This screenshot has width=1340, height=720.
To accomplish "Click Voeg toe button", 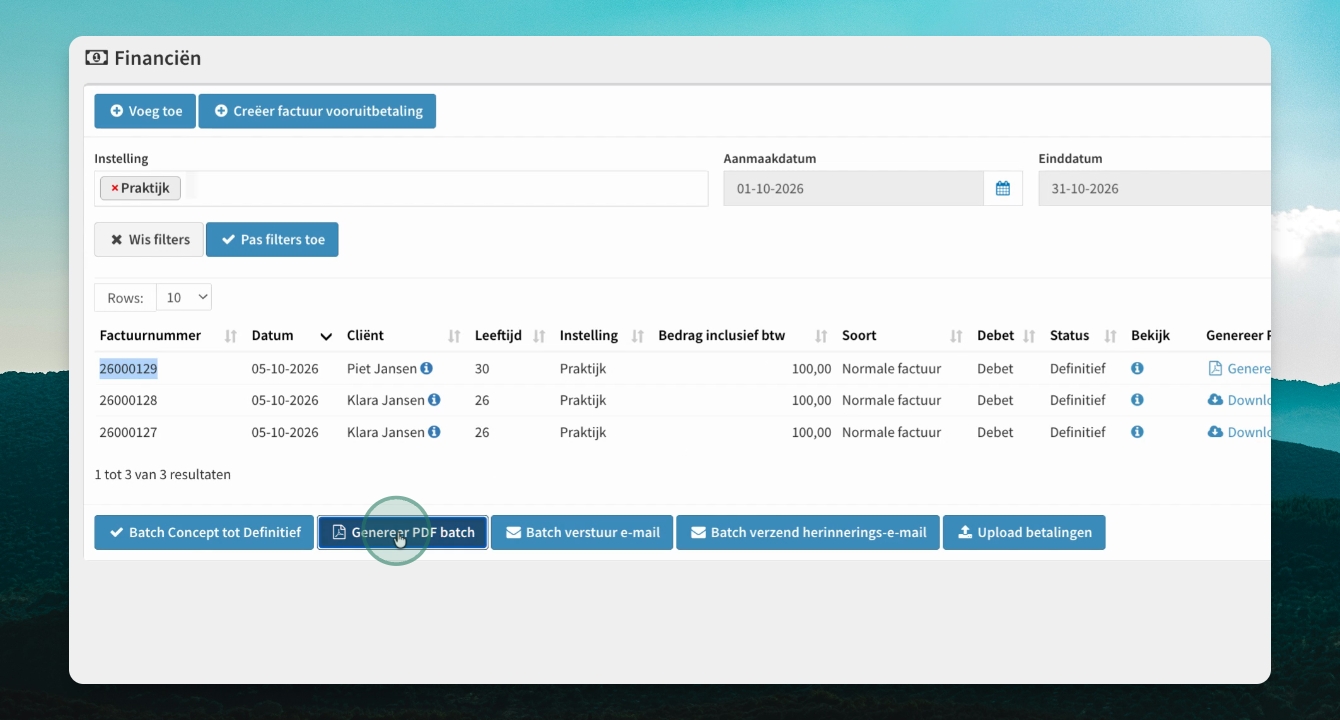I will tap(145, 111).
